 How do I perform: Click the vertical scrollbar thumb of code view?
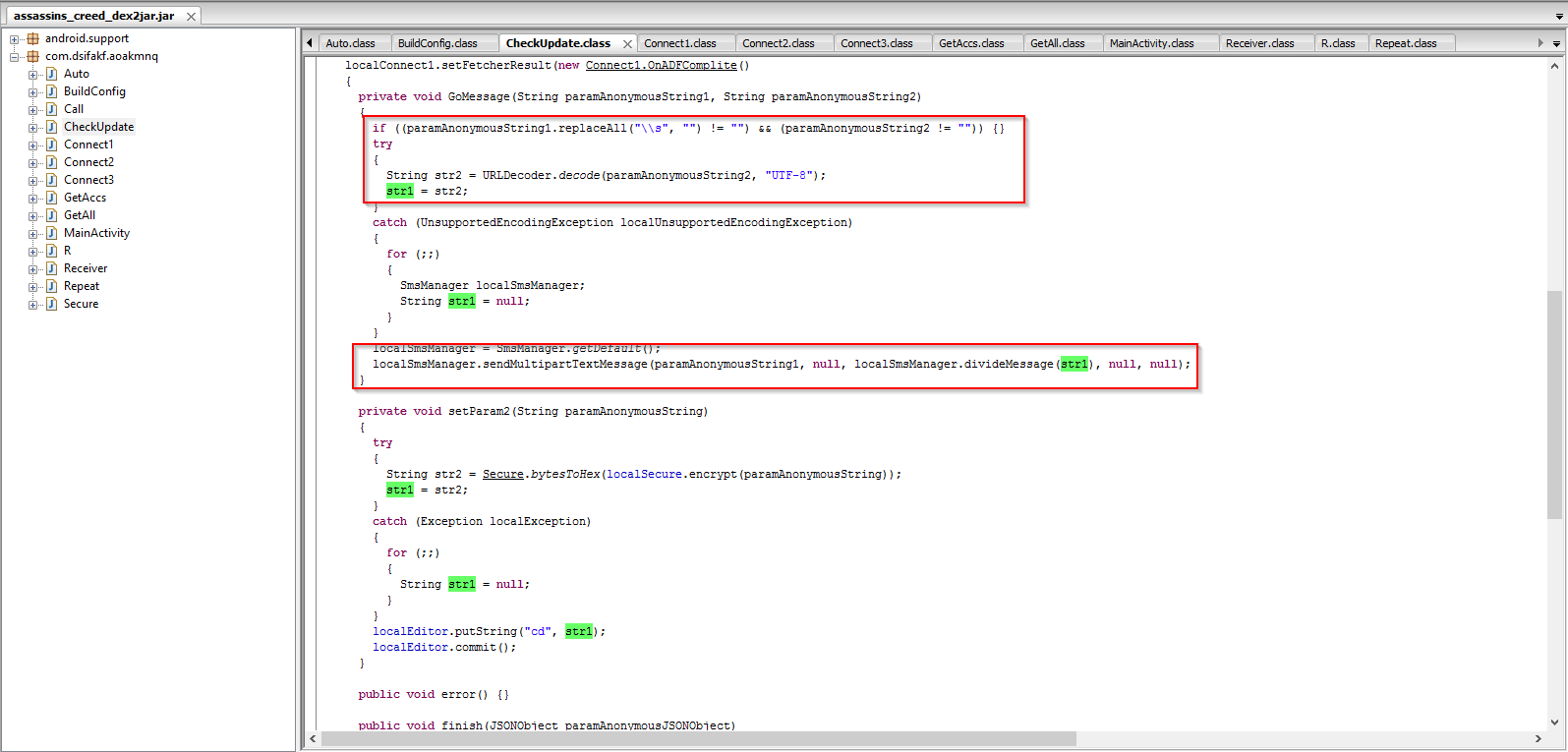coord(1554,403)
